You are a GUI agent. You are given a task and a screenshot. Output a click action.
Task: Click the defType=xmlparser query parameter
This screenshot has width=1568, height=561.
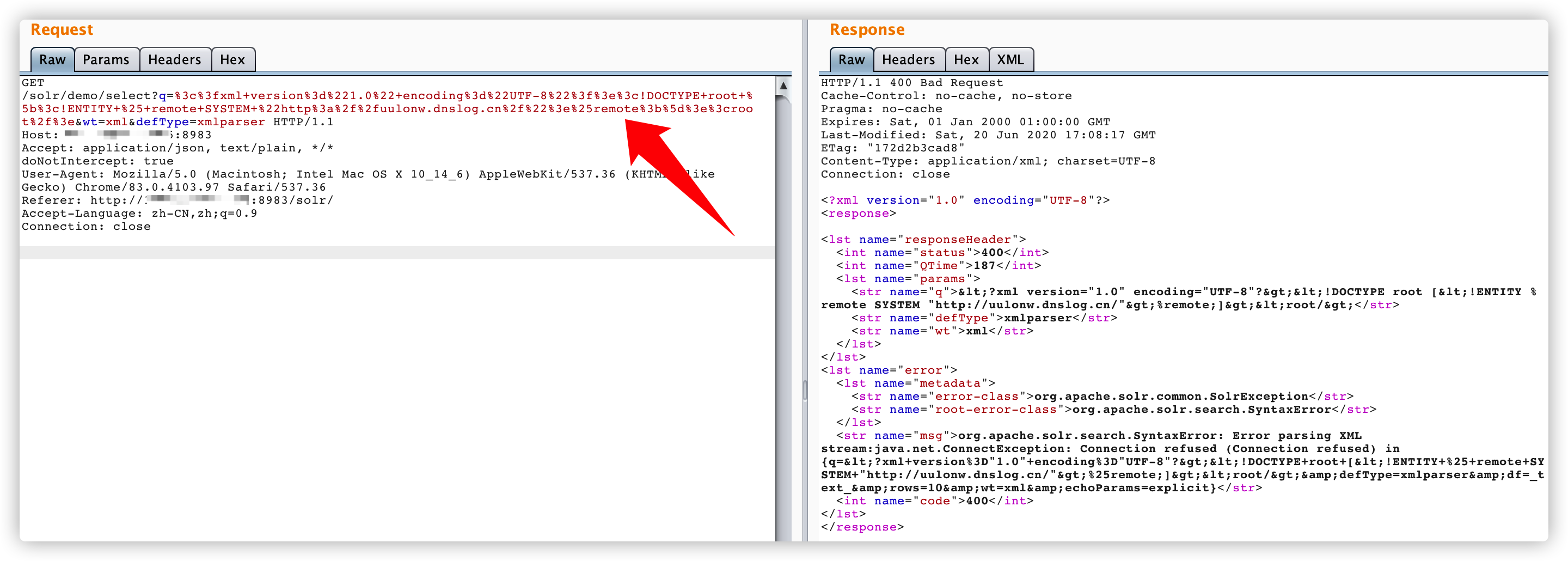[x=200, y=122]
